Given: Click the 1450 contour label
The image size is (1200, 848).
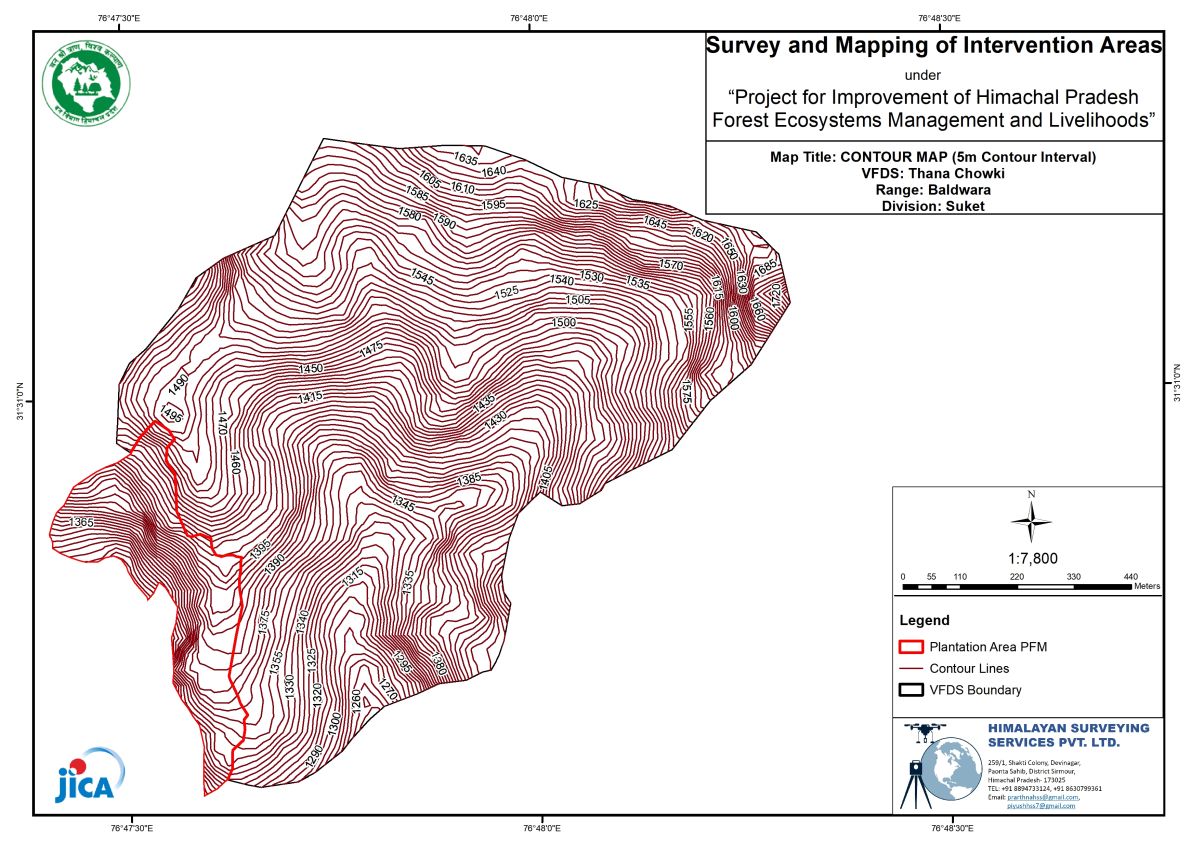Looking at the screenshot, I should [310, 369].
